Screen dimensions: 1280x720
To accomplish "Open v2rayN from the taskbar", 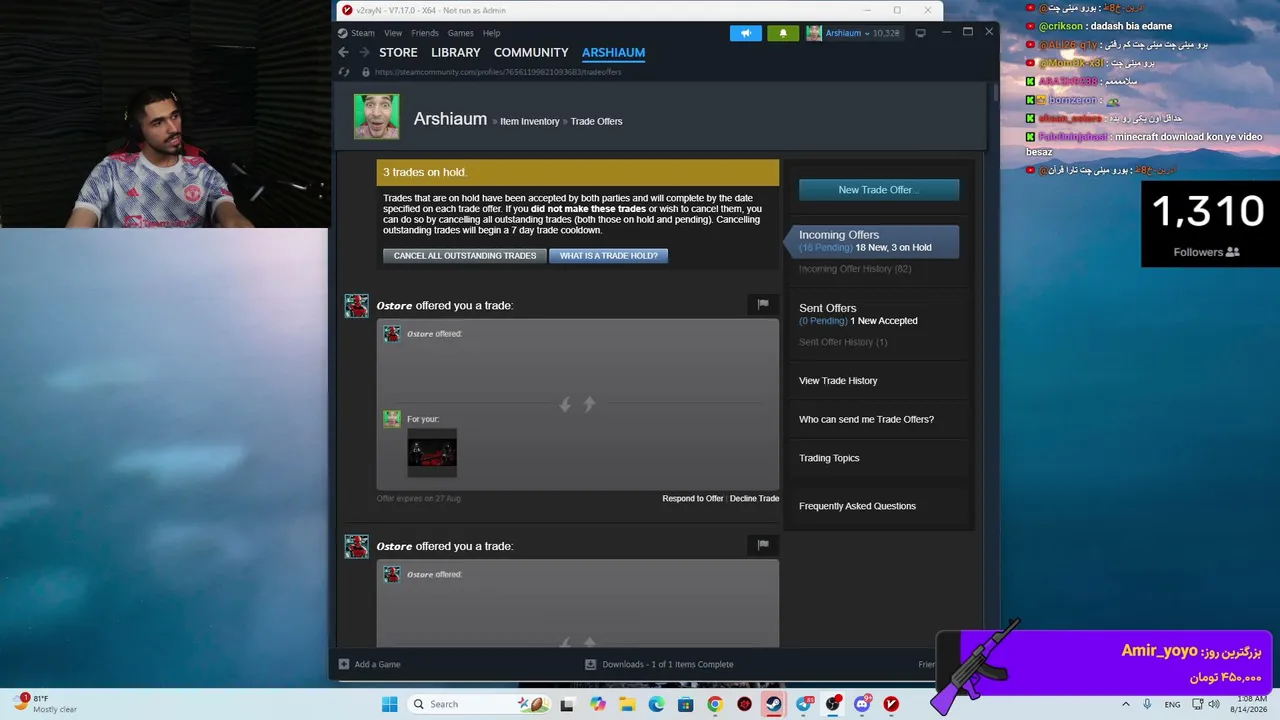I will point(891,704).
